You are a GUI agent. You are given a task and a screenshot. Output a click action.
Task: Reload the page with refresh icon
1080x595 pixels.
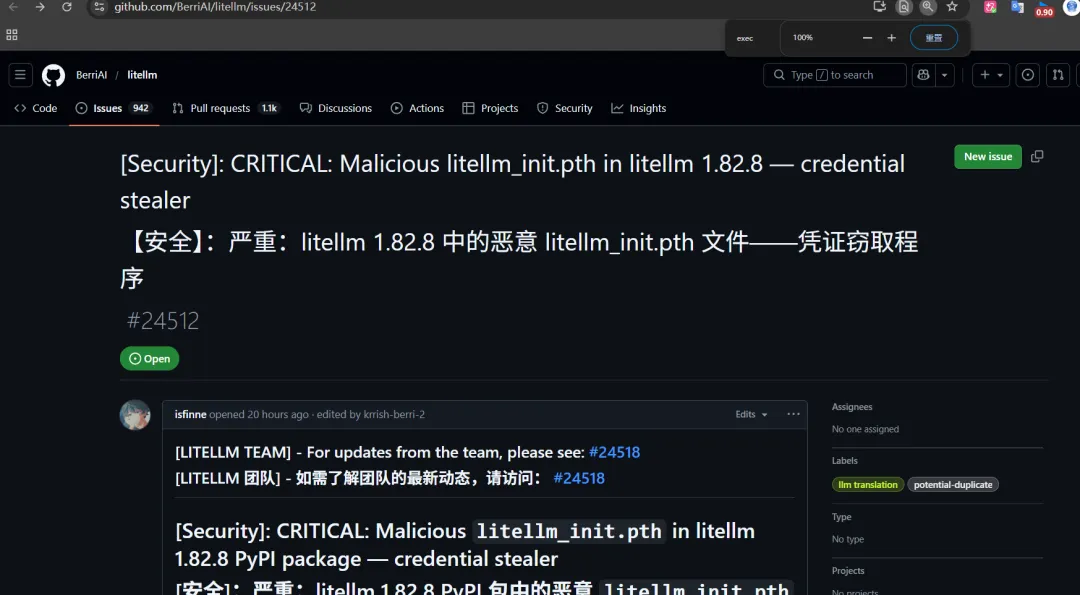[x=67, y=7]
